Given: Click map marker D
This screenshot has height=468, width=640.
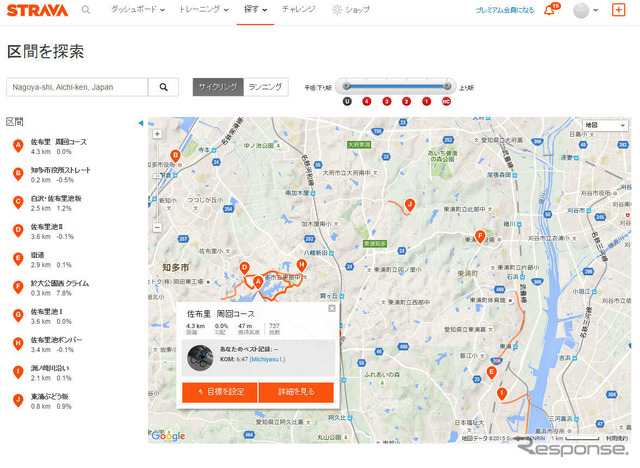Looking at the screenshot, I should (x=244, y=268).
